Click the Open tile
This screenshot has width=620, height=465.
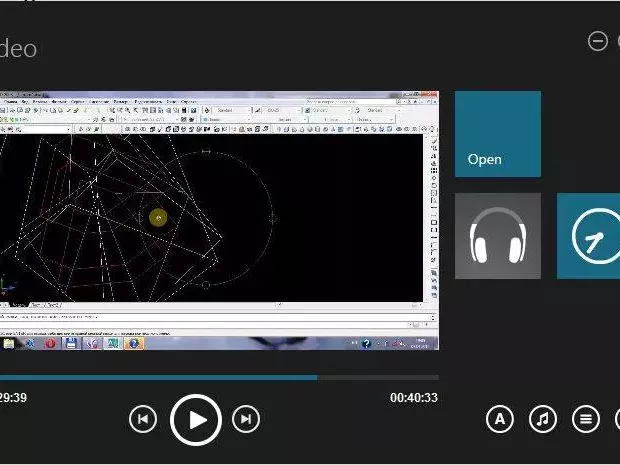(497, 134)
